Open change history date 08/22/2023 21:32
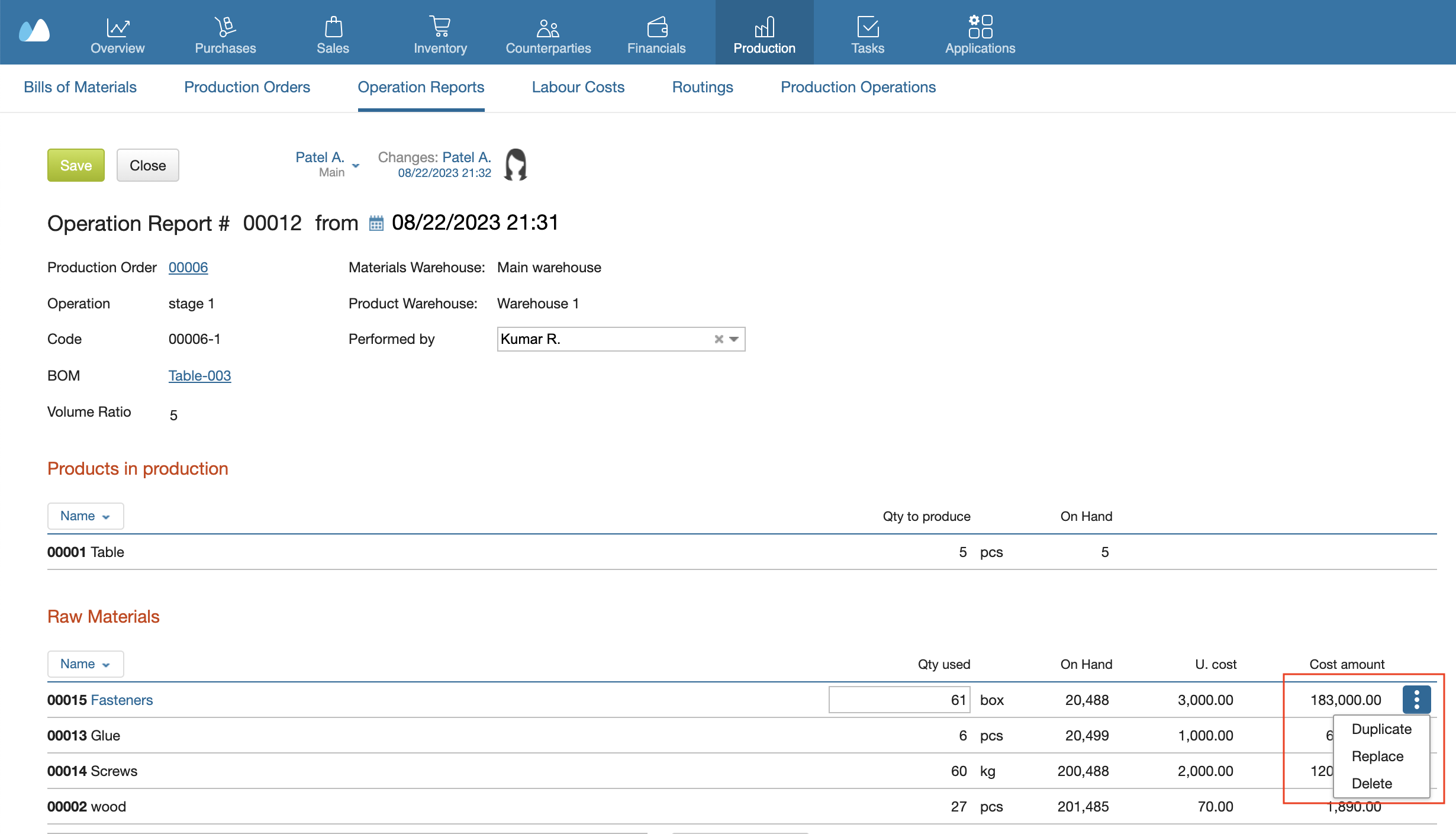 tap(444, 173)
